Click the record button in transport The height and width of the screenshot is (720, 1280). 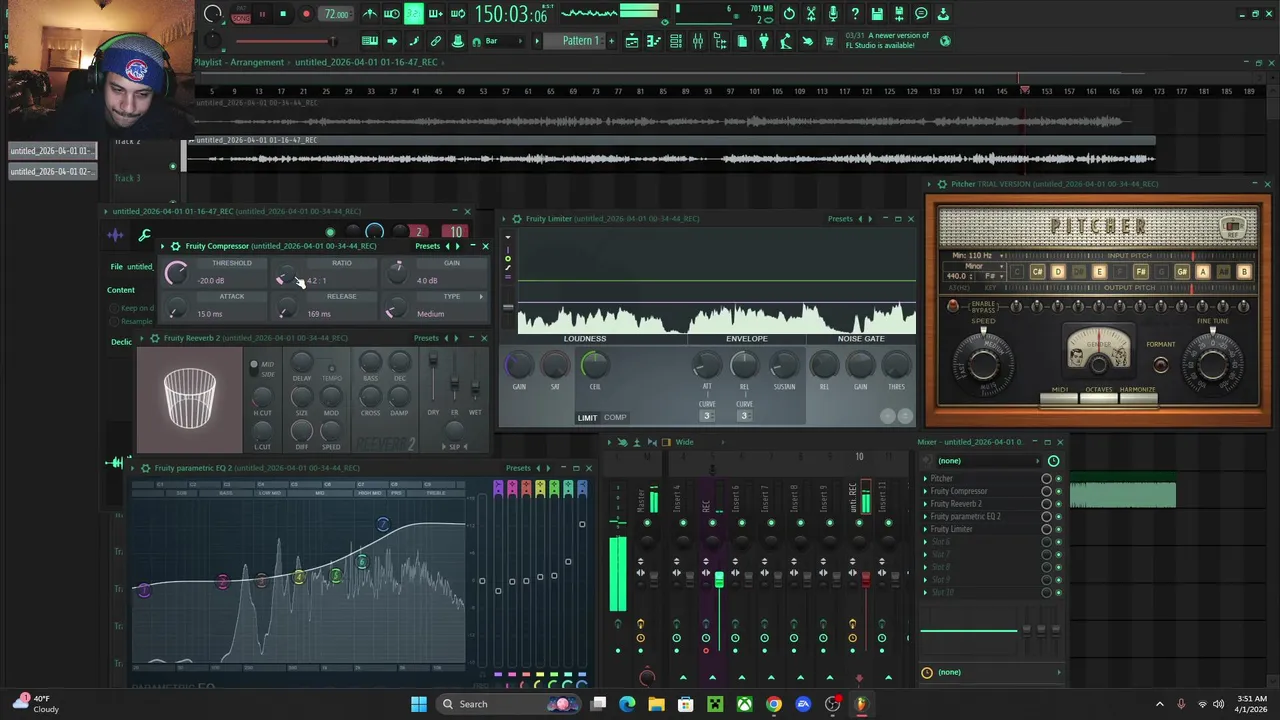click(x=306, y=14)
